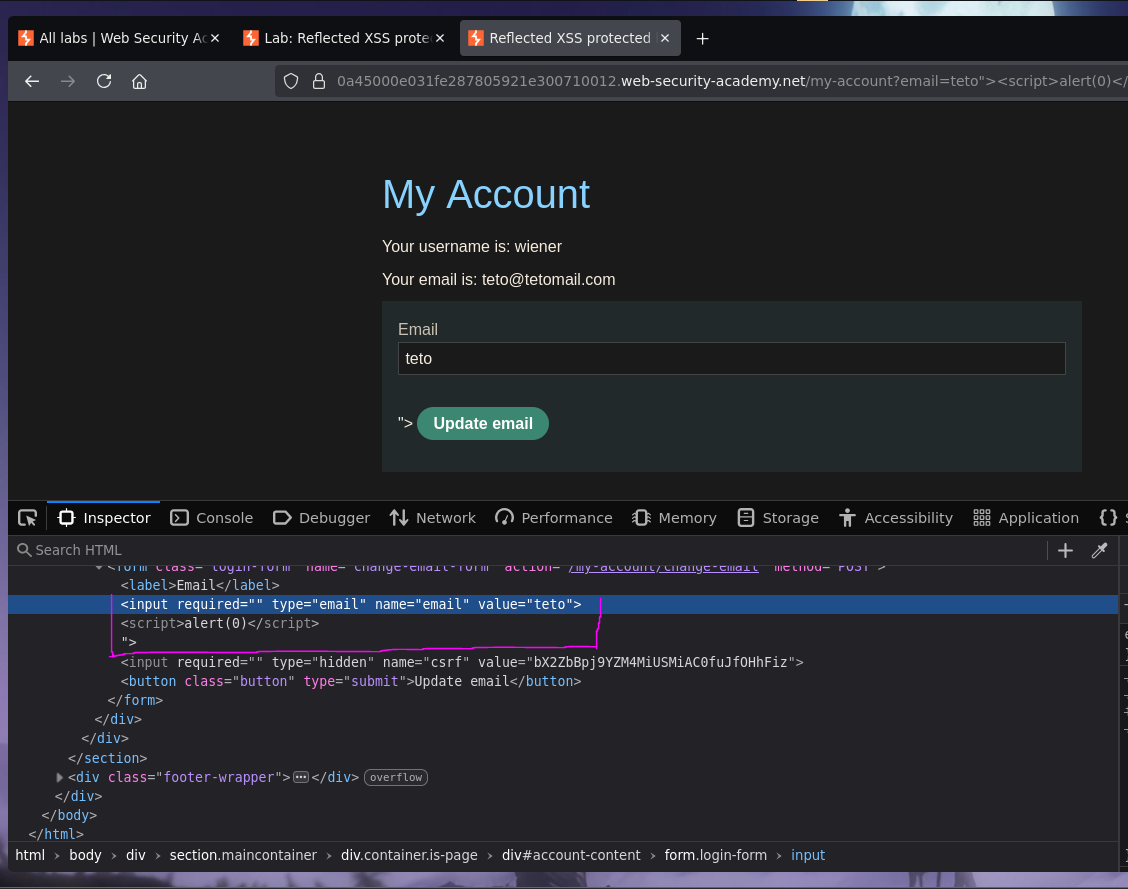Go back to the previous page
The width and height of the screenshot is (1128, 889).
[32, 81]
